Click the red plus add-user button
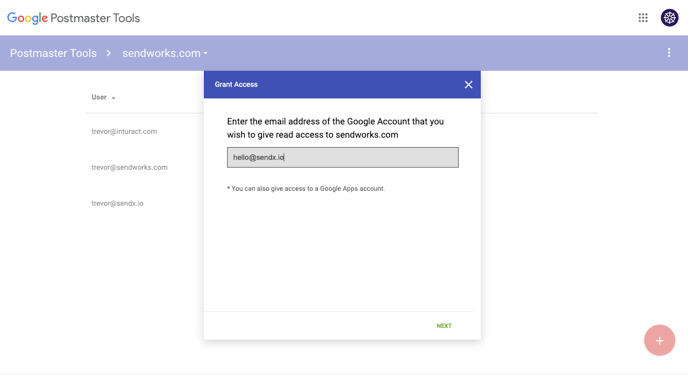 pos(659,340)
